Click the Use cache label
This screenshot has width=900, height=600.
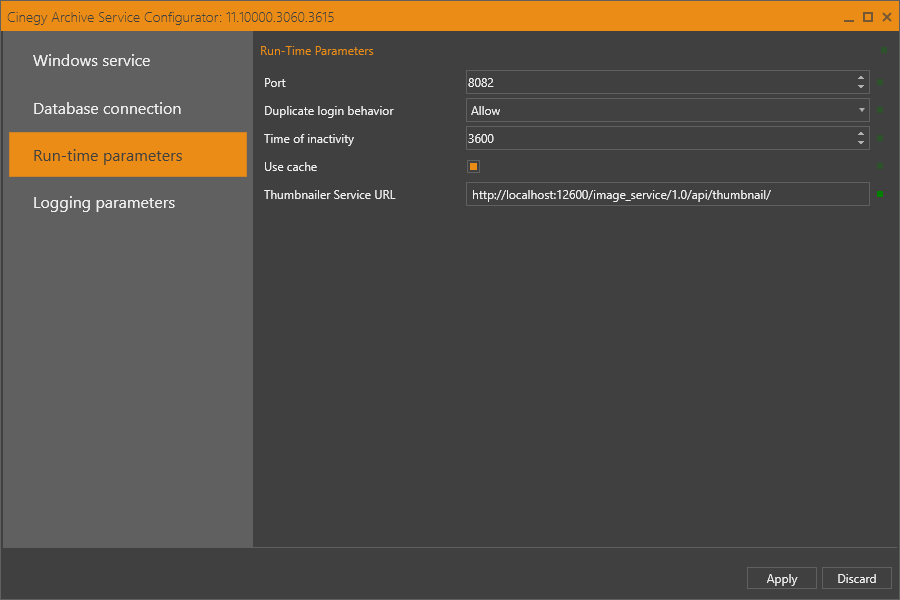coord(290,167)
